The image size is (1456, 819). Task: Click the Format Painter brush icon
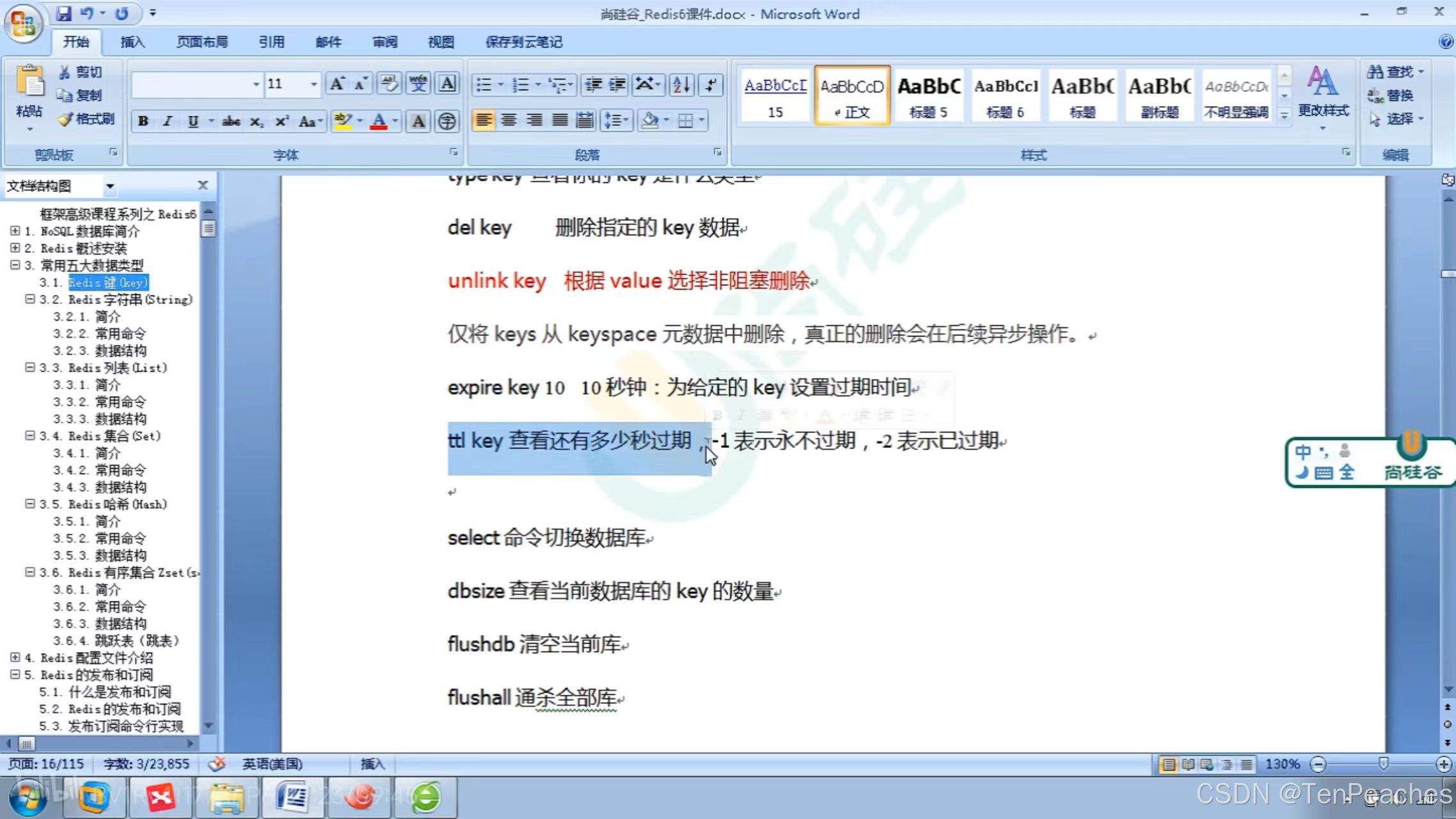pyautogui.click(x=65, y=119)
